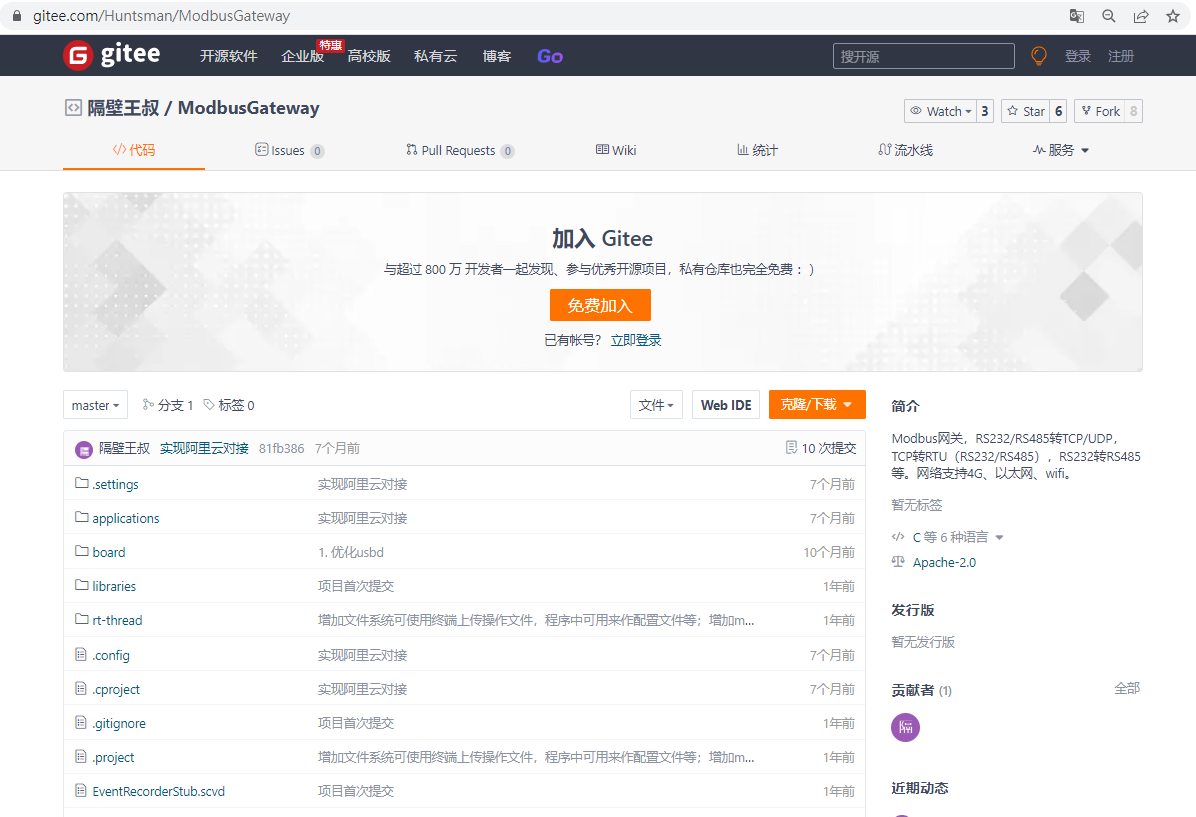The height and width of the screenshot is (817, 1196).
Task: Expand the 服务 tab dropdown
Action: 1060,150
